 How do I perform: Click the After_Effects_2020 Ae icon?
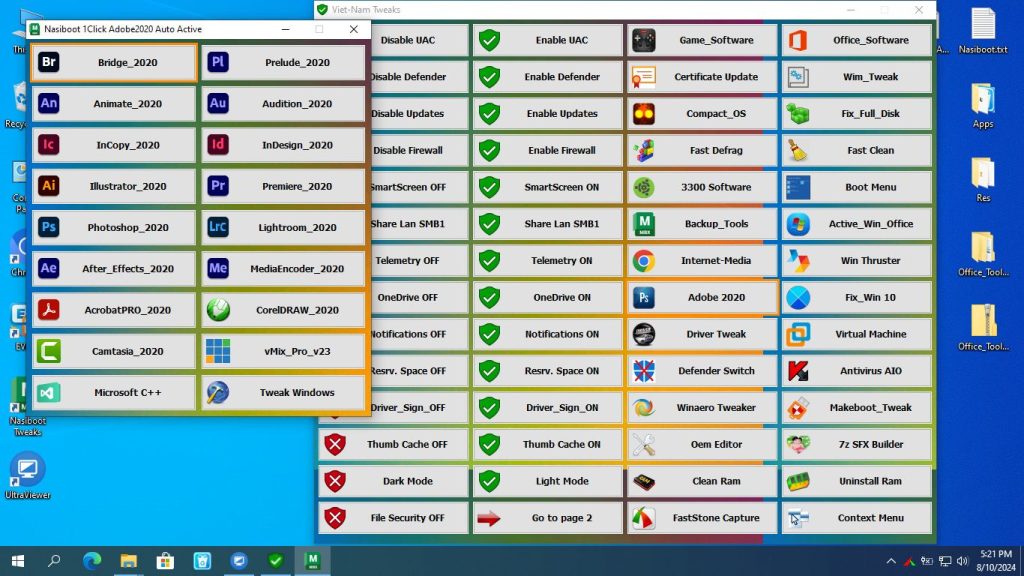click(48, 268)
